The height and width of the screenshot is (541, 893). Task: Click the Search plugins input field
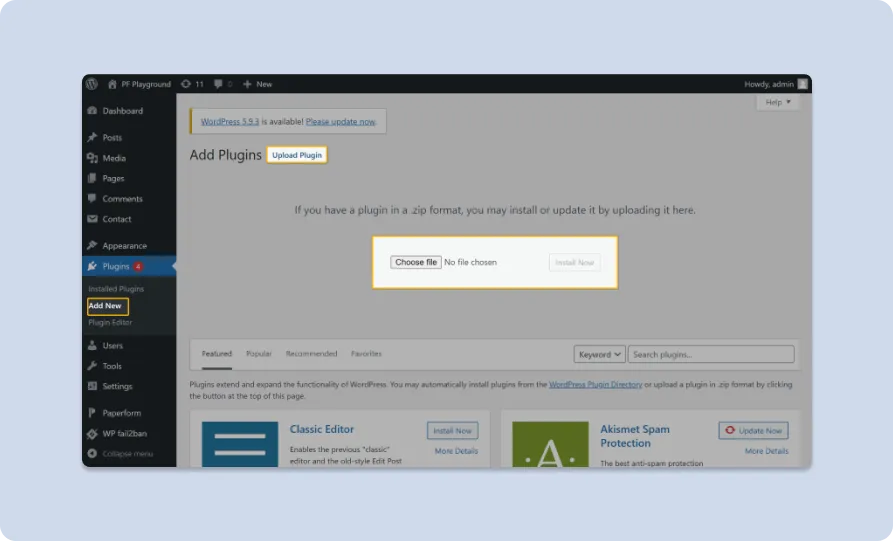point(711,354)
